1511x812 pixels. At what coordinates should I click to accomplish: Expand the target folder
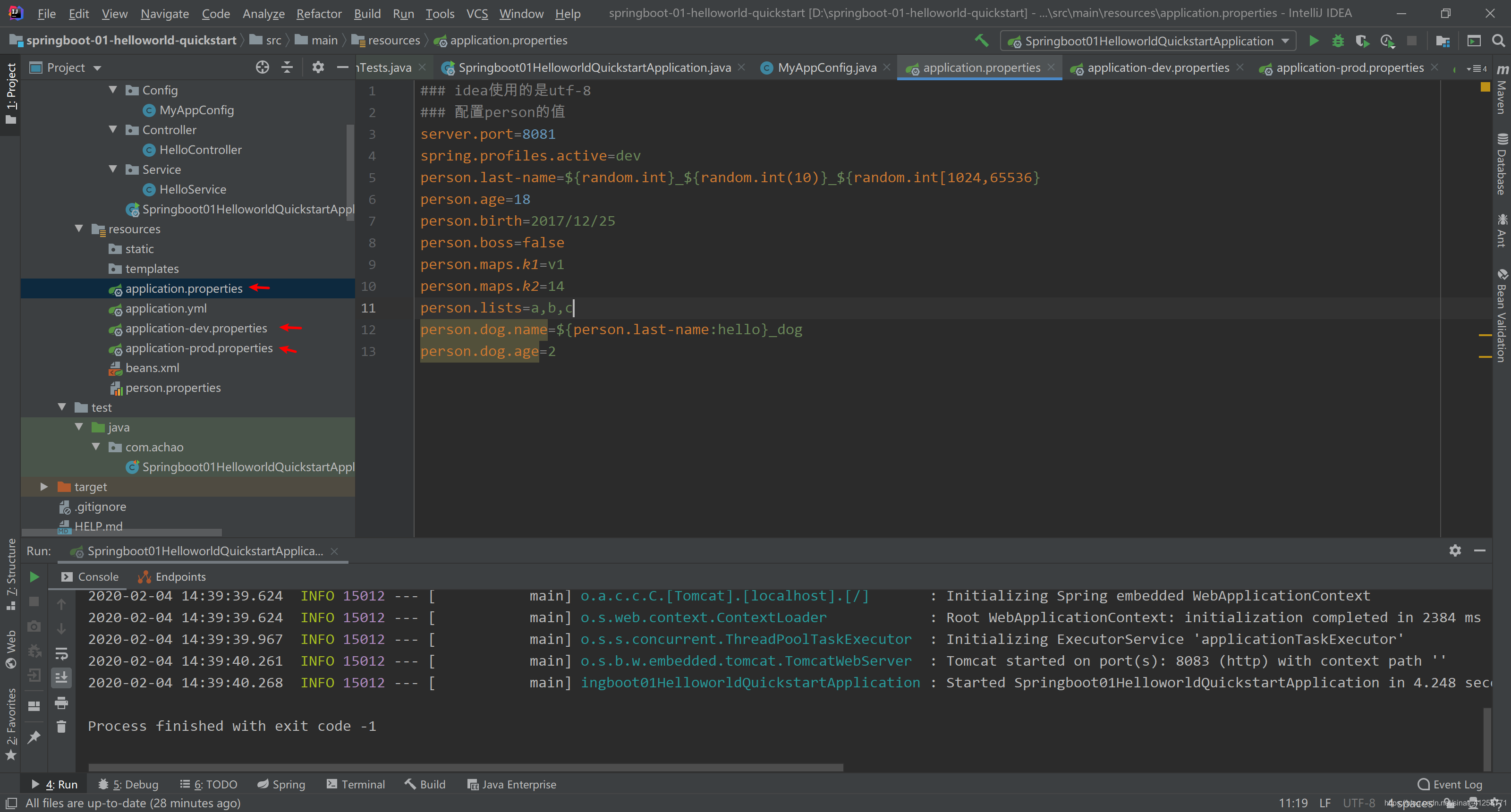(x=44, y=487)
